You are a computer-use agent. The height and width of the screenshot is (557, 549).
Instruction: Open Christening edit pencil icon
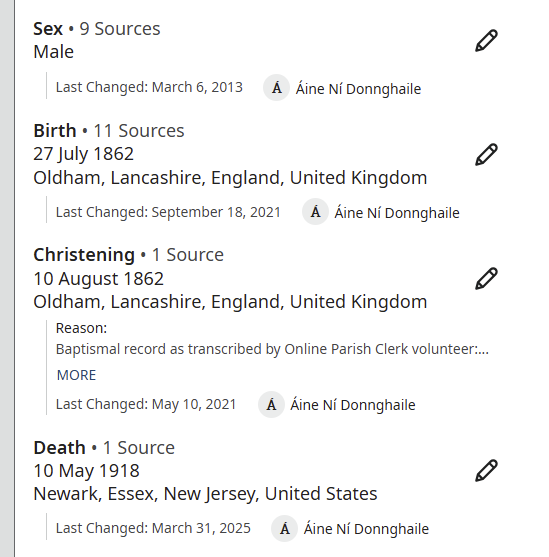click(486, 278)
